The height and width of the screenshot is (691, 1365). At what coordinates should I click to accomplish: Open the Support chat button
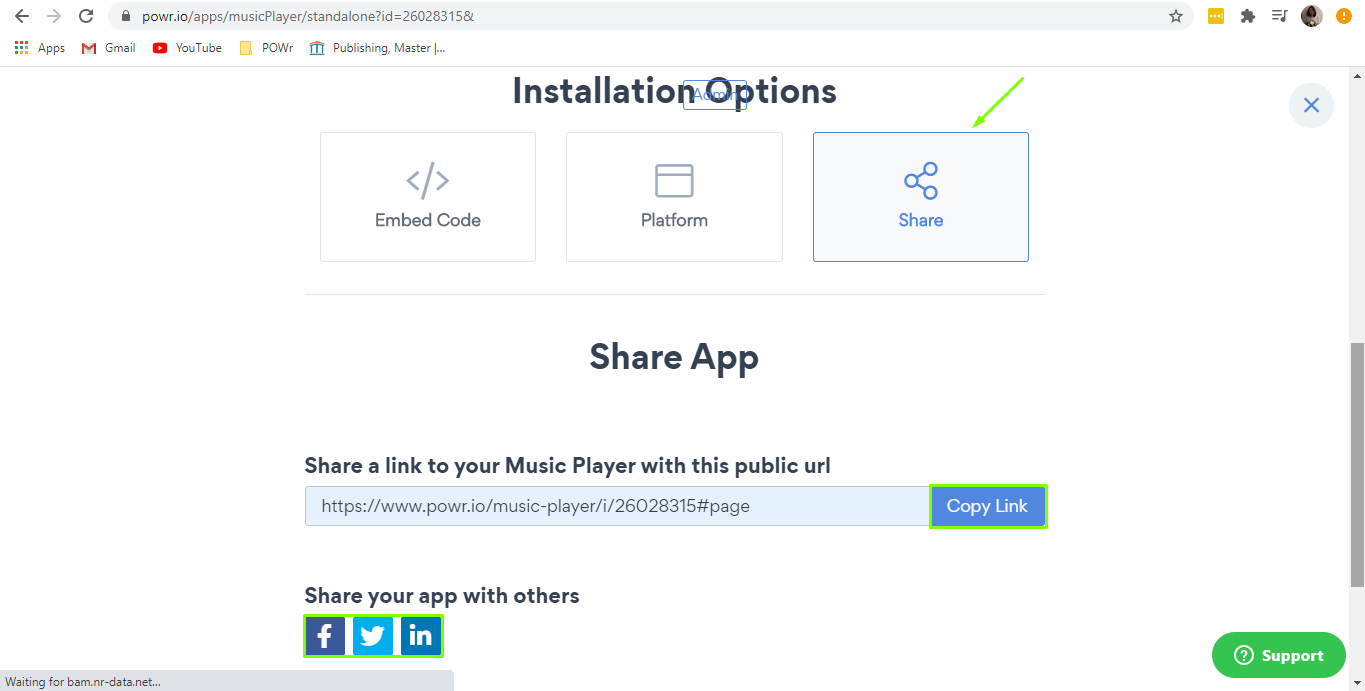1279,655
